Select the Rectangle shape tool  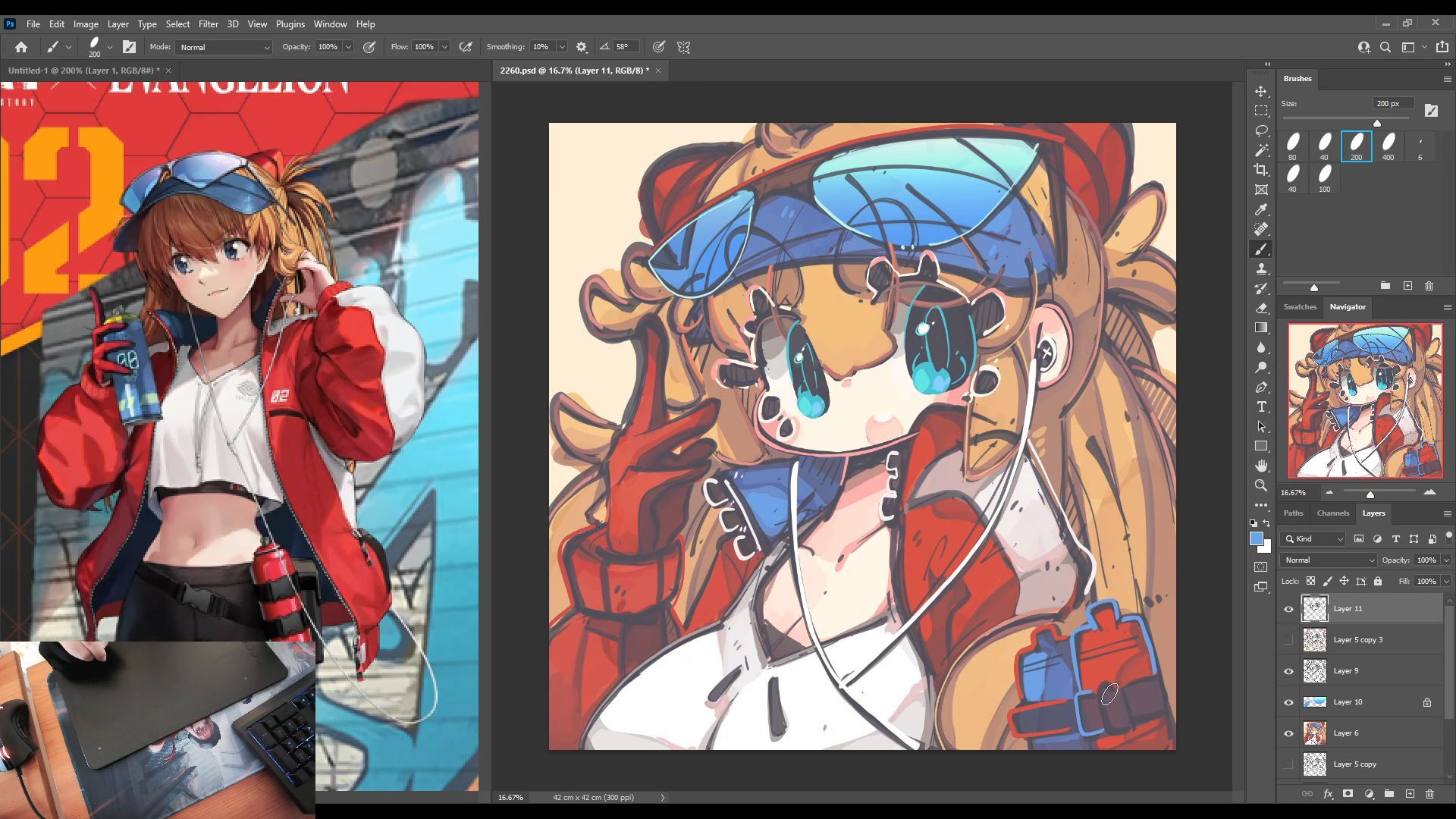click(x=1261, y=446)
